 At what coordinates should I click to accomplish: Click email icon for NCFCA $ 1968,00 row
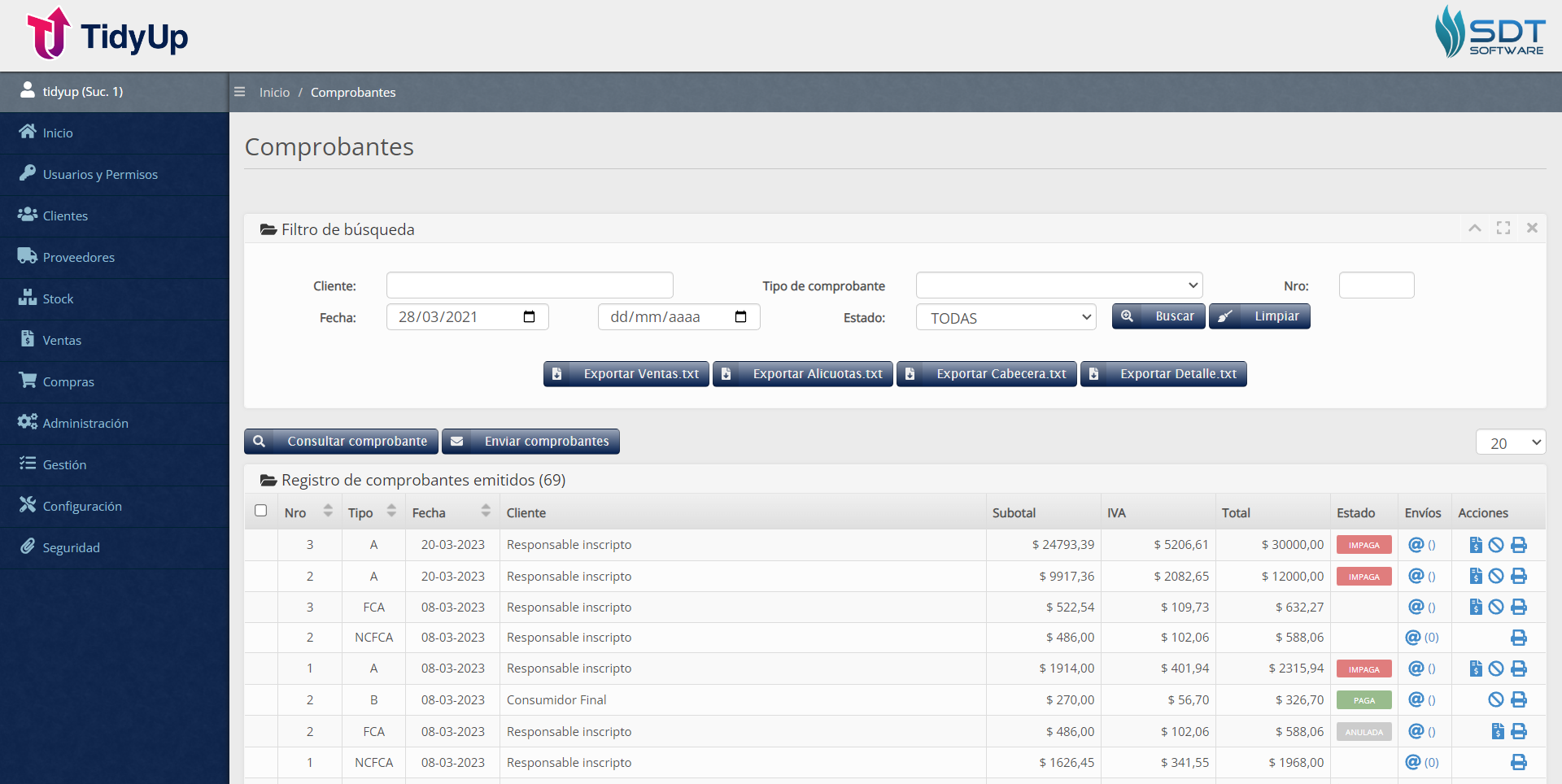pyautogui.click(x=1413, y=762)
